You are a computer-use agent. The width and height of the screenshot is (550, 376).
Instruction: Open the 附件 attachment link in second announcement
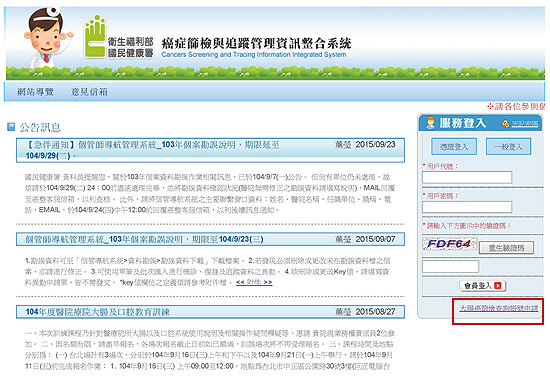pos(254,282)
